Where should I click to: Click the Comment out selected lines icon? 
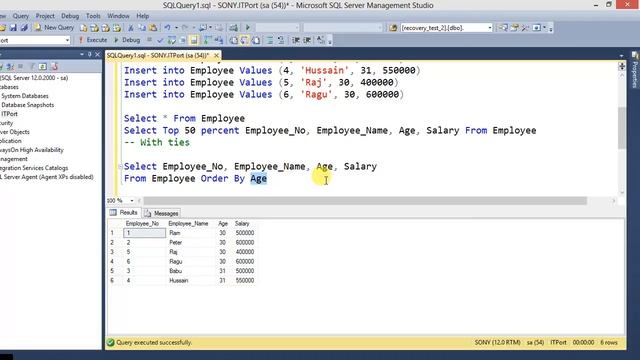[x=270, y=40]
